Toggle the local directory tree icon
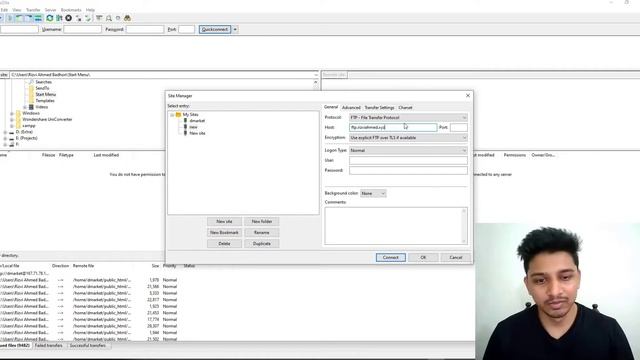The height and width of the screenshot is (360, 640). click(x=19, y=18)
